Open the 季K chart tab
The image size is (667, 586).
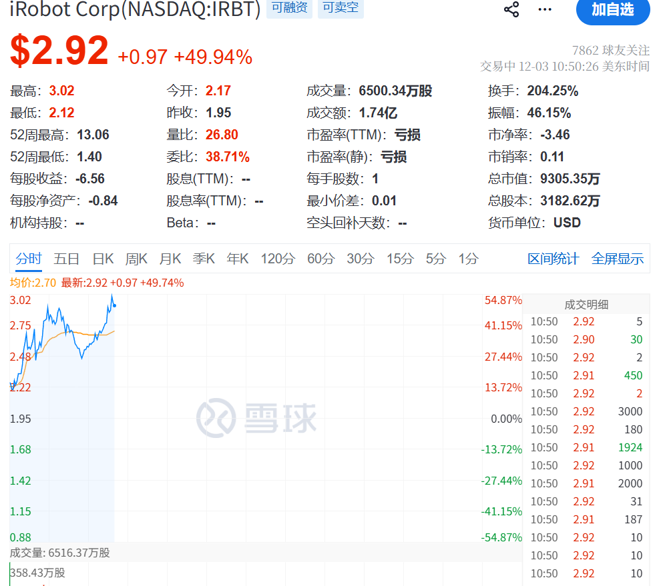click(x=204, y=259)
